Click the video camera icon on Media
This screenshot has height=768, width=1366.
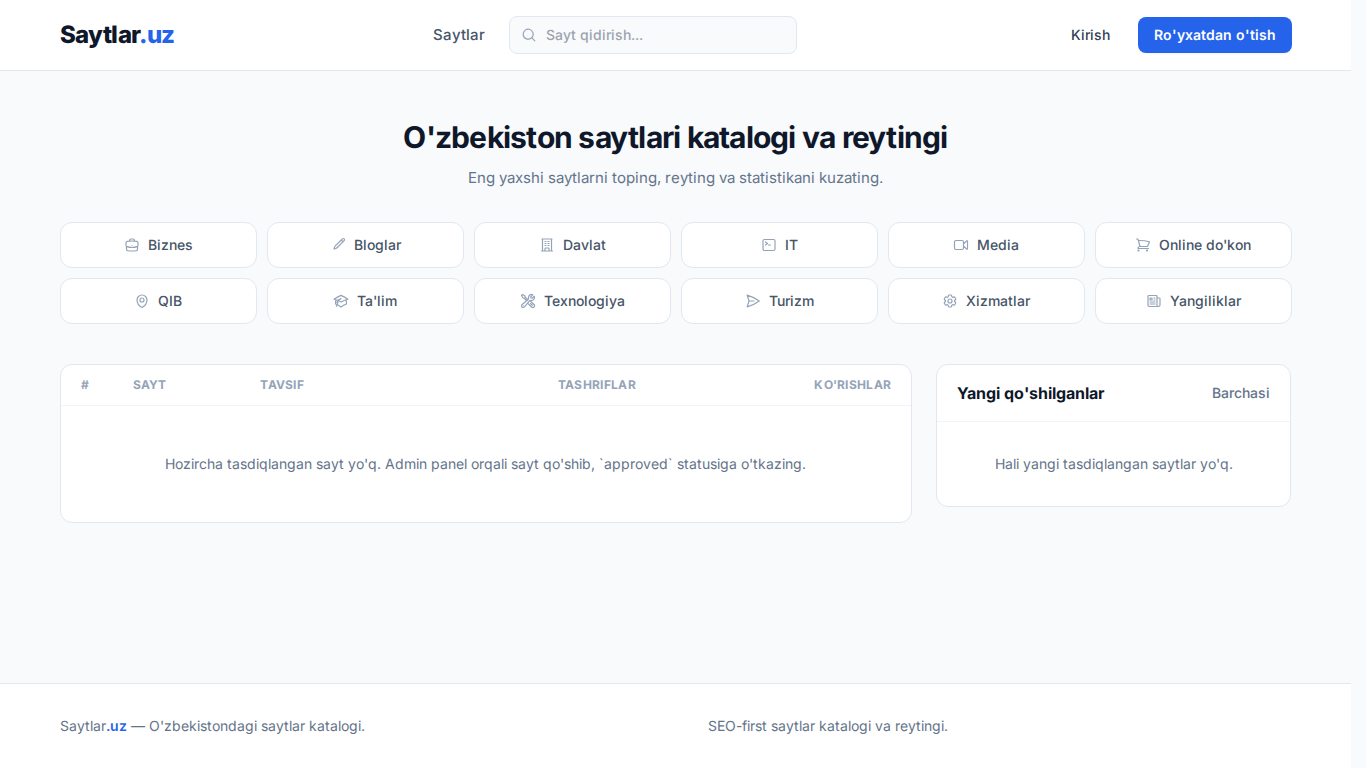point(961,245)
